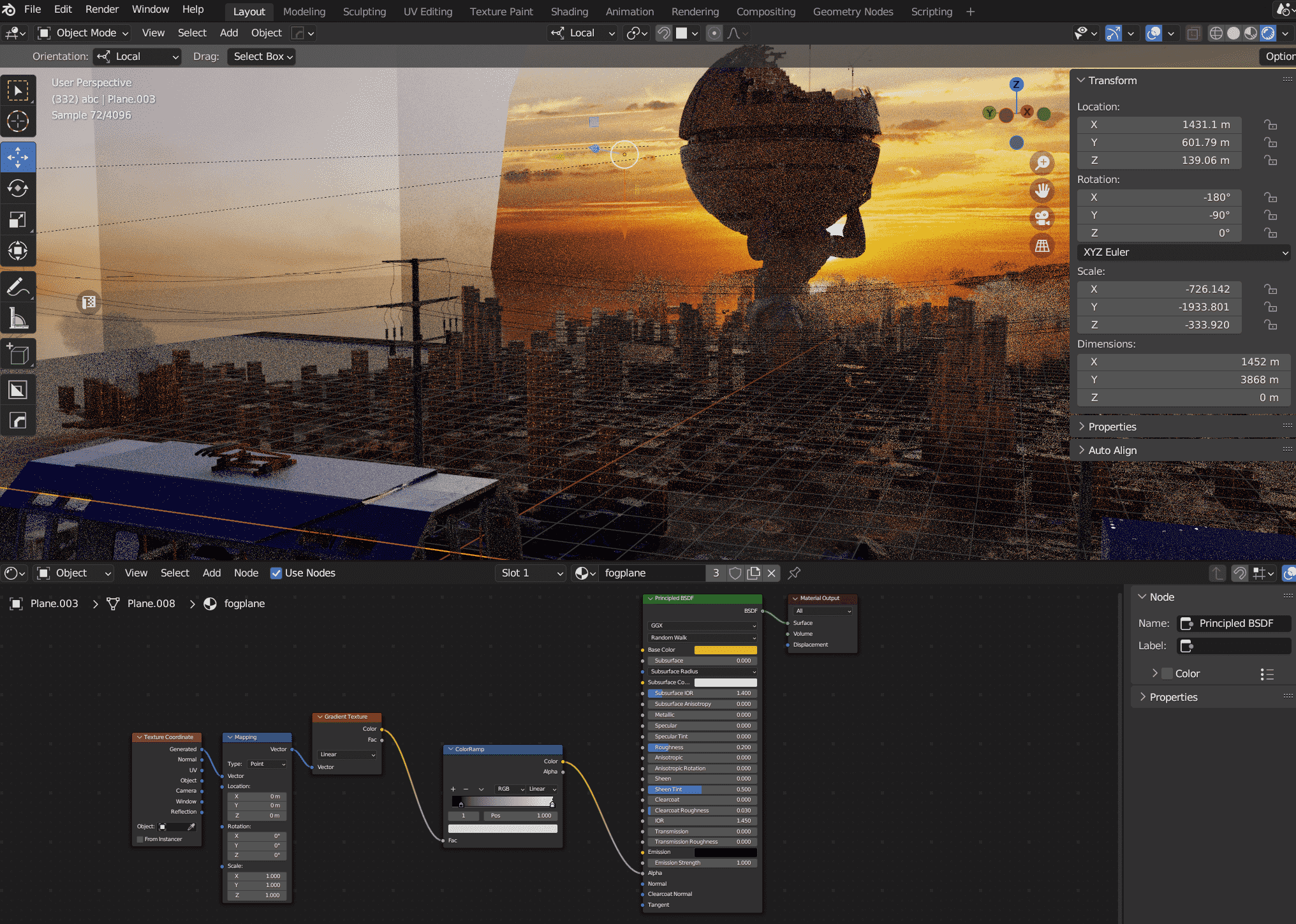The height and width of the screenshot is (924, 1296).
Task: Select the Annotate pencil tool
Action: [18, 287]
